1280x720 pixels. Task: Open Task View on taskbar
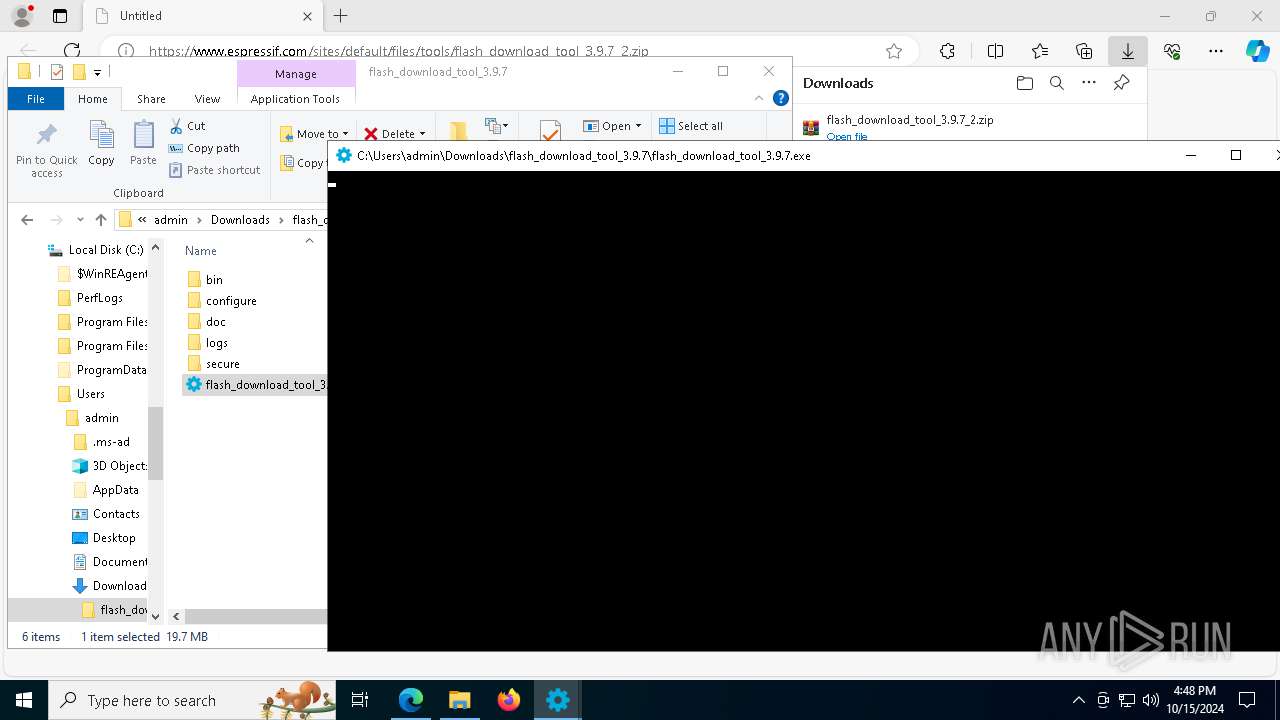click(360, 700)
